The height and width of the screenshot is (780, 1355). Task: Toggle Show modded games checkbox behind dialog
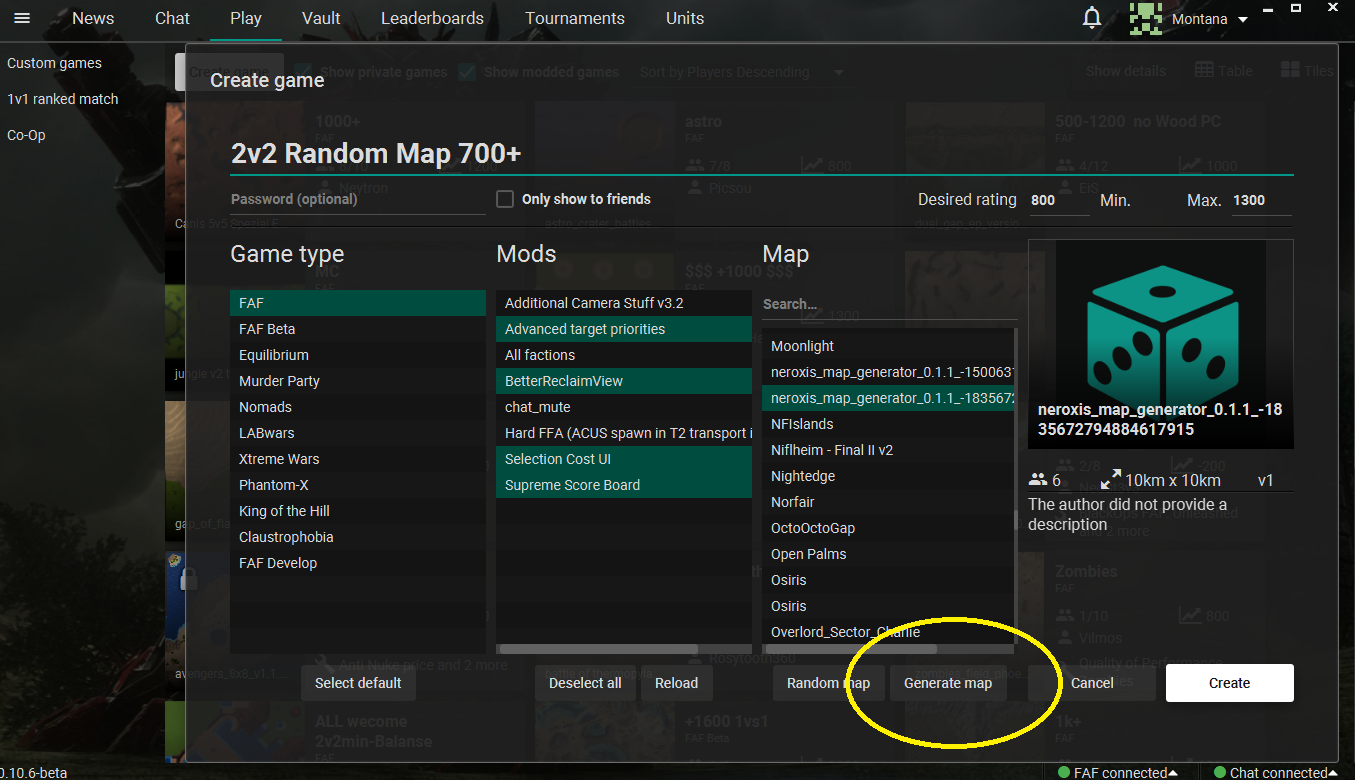tap(466, 72)
